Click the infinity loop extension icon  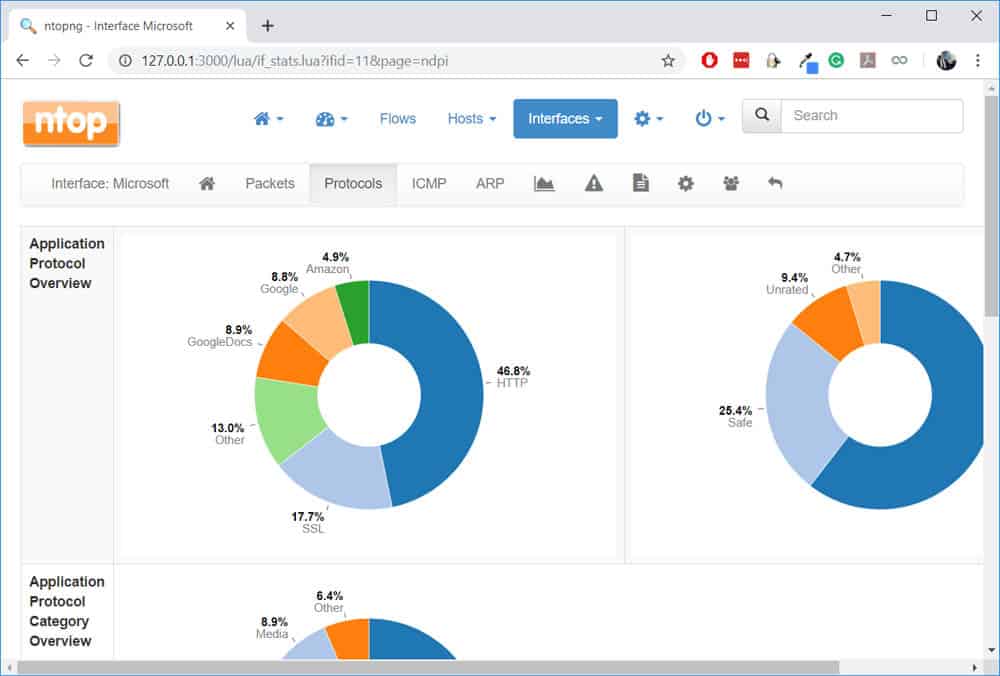coord(899,60)
